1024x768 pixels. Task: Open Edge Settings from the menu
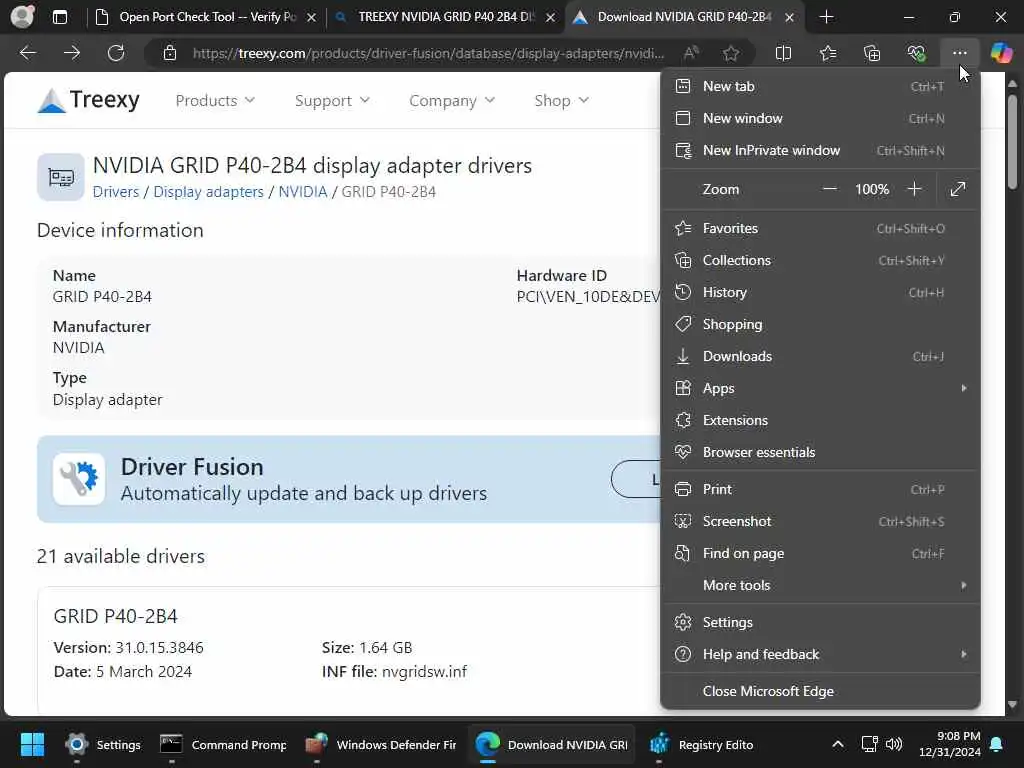(x=820, y=622)
